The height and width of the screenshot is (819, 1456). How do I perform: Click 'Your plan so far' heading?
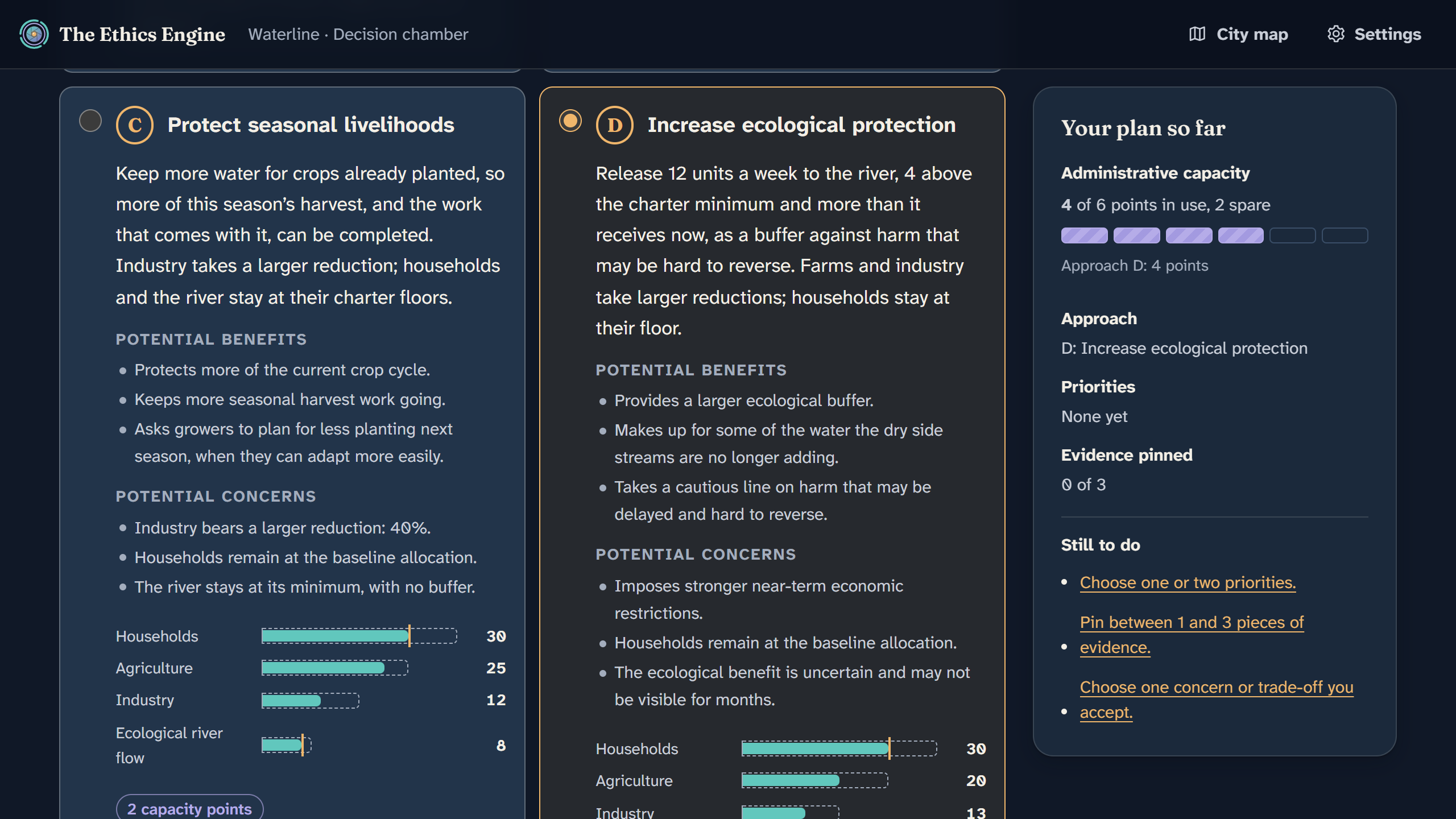click(1143, 129)
